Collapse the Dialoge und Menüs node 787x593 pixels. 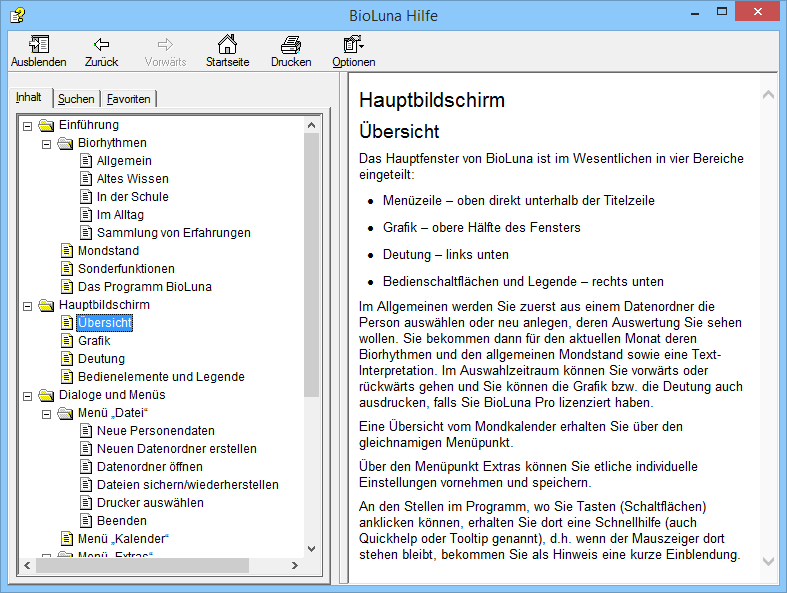(x=28, y=396)
